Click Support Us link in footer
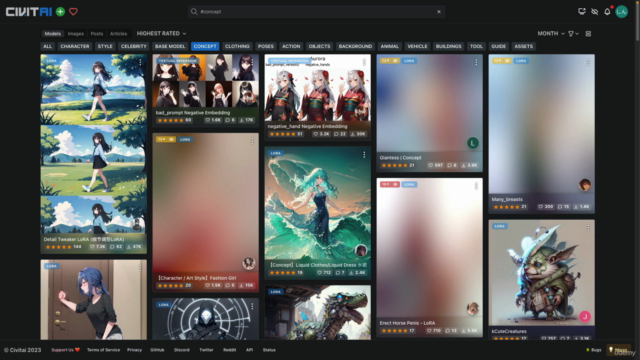 point(66,350)
